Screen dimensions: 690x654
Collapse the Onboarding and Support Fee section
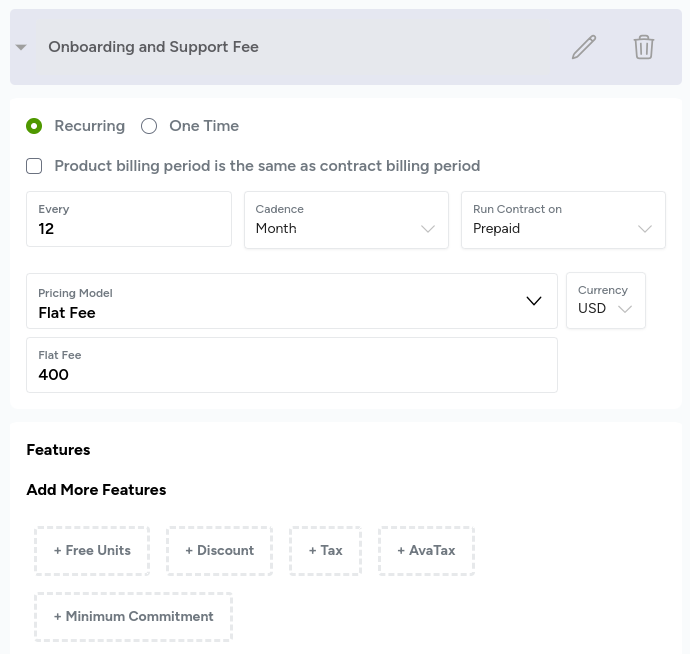[x=21, y=47]
